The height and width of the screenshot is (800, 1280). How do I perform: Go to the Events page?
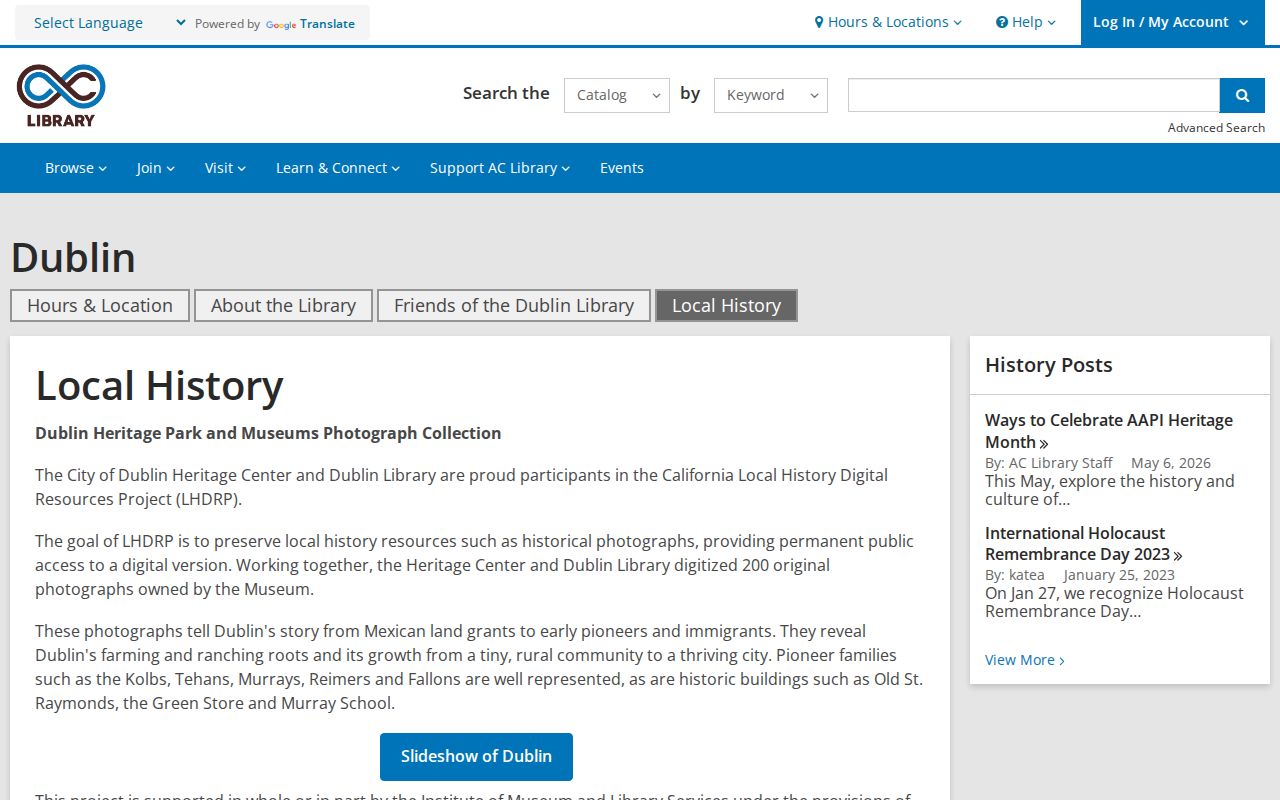coord(622,168)
